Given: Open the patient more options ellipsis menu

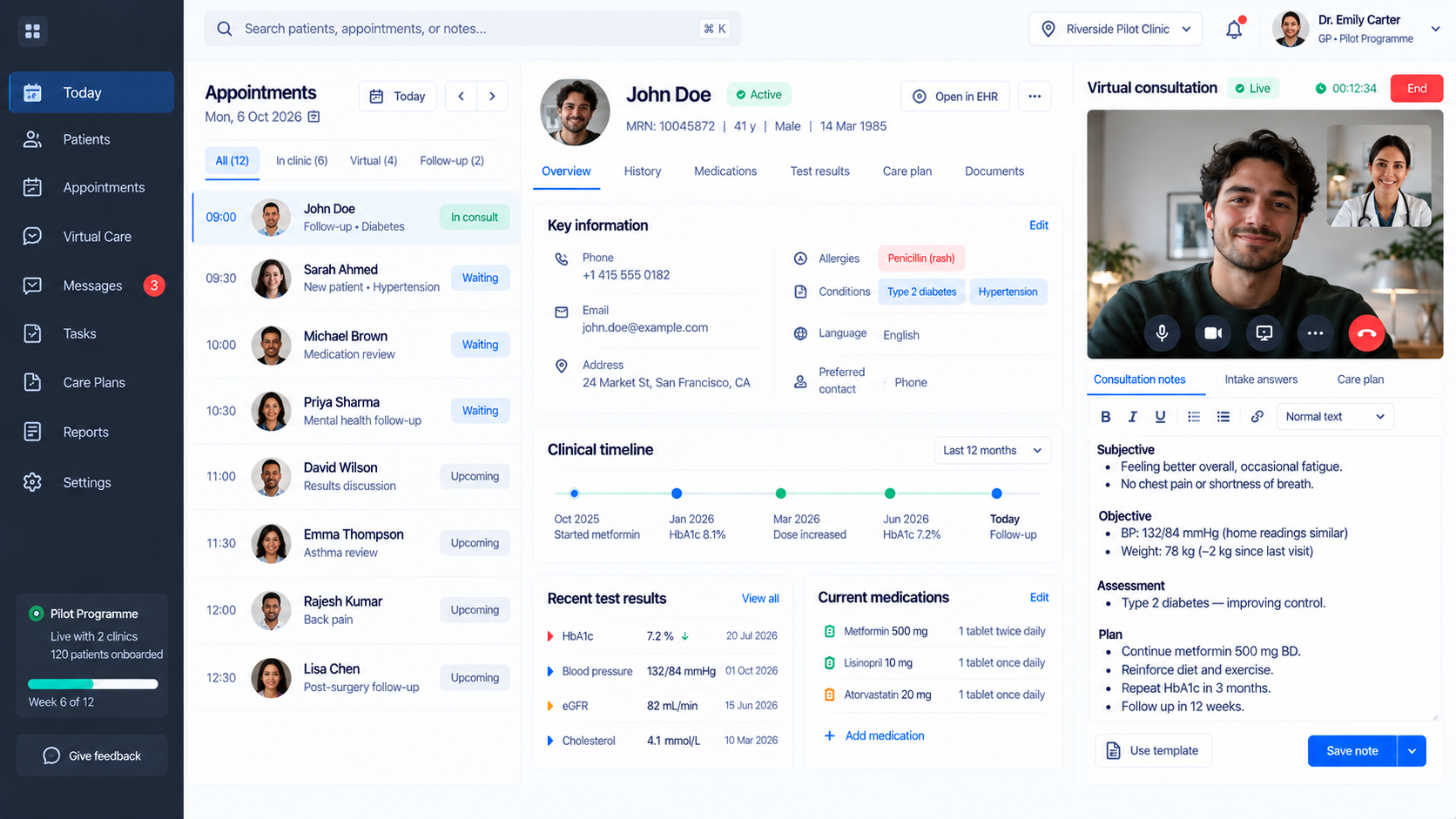Looking at the screenshot, I should [x=1035, y=97].
